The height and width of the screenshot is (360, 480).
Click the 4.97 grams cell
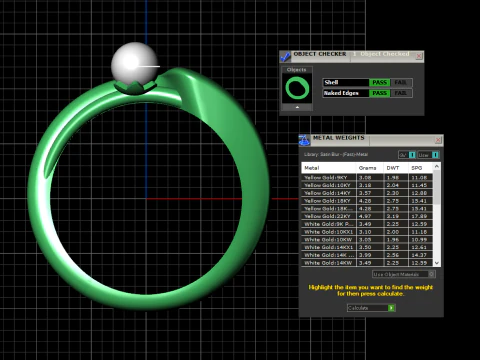[370, 216]
